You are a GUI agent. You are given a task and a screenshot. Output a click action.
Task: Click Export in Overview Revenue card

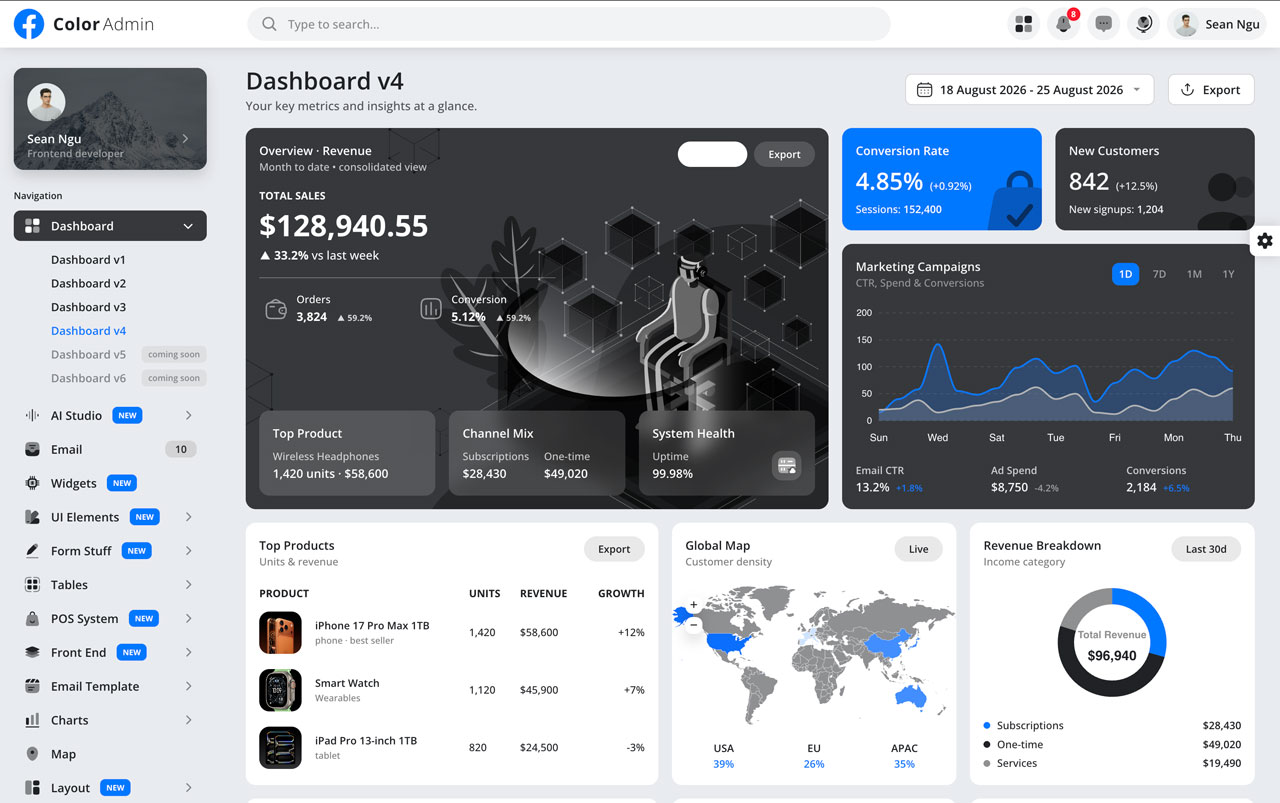[x=784, y=154]
